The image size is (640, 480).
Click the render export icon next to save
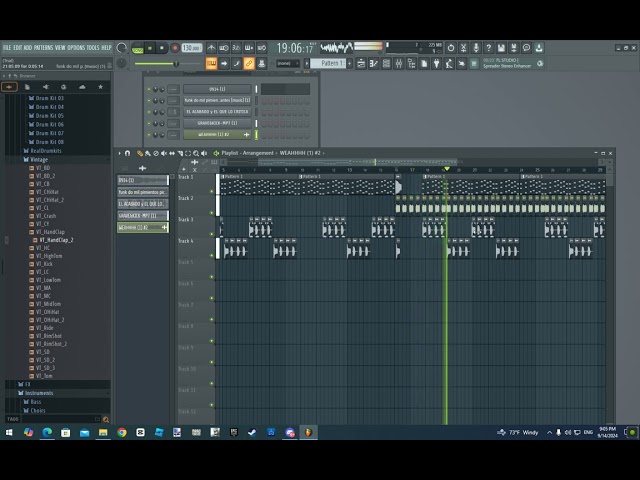(x=514, y=48)
